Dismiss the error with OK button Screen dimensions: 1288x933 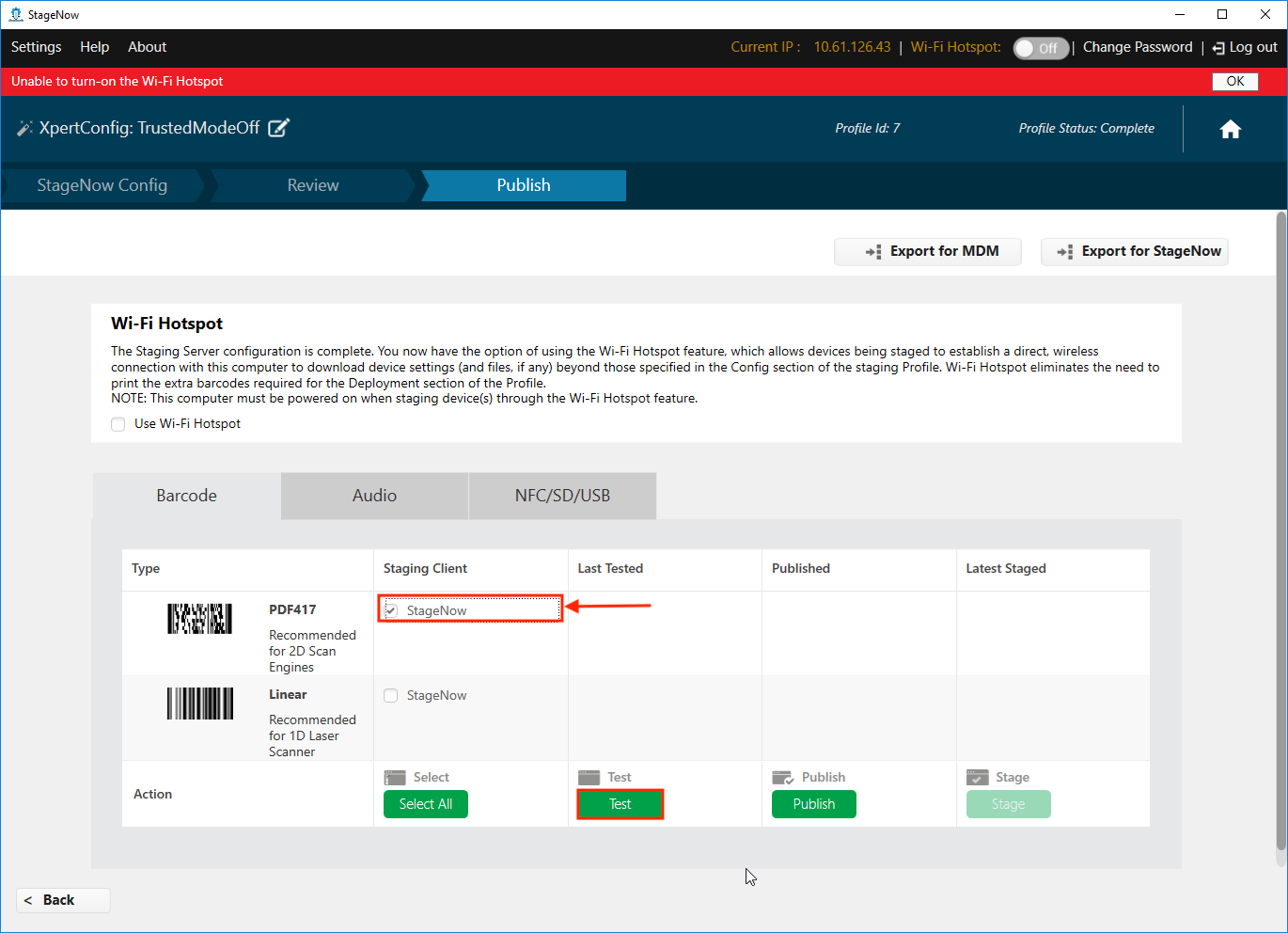click(x=1234, y=82)
